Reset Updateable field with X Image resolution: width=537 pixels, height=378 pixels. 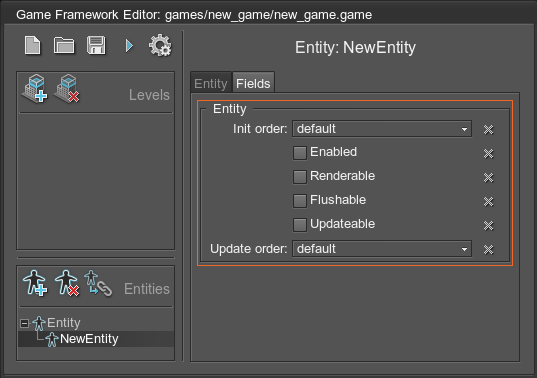(x=488, y=225)
